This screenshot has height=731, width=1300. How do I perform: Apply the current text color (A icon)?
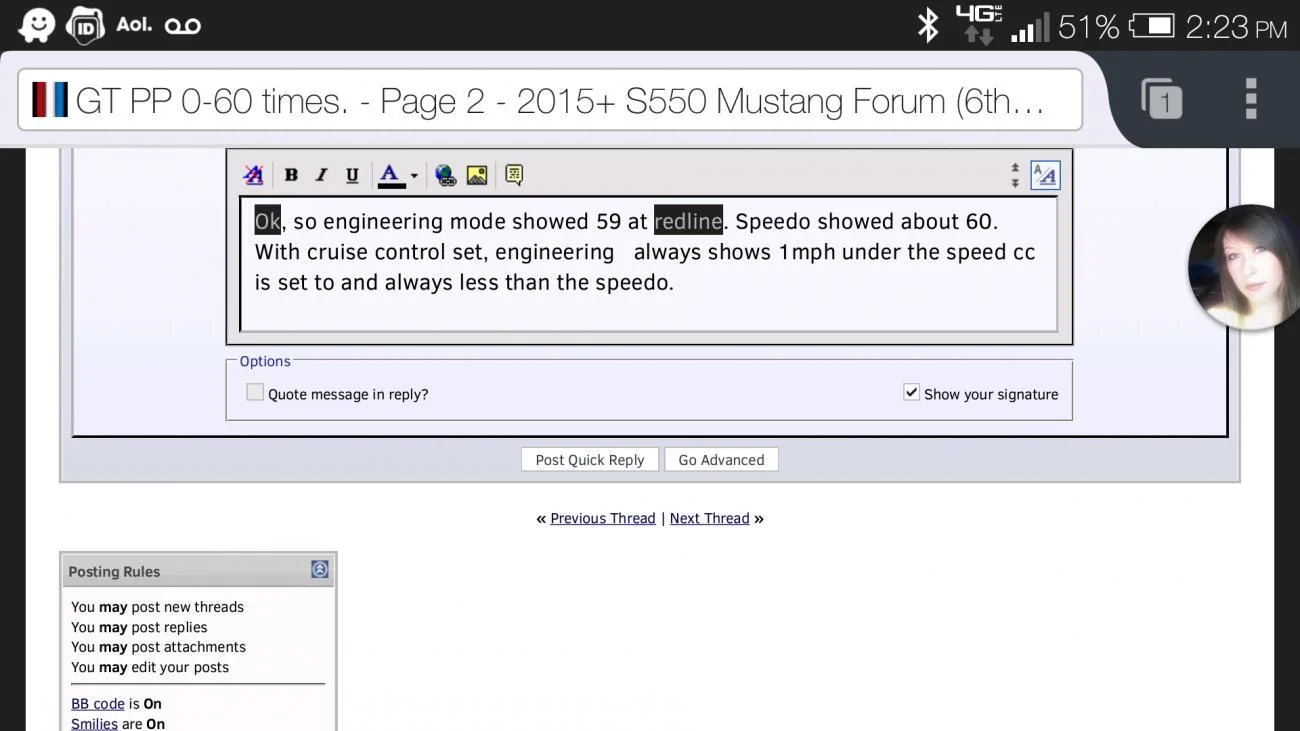pos(391,175)
